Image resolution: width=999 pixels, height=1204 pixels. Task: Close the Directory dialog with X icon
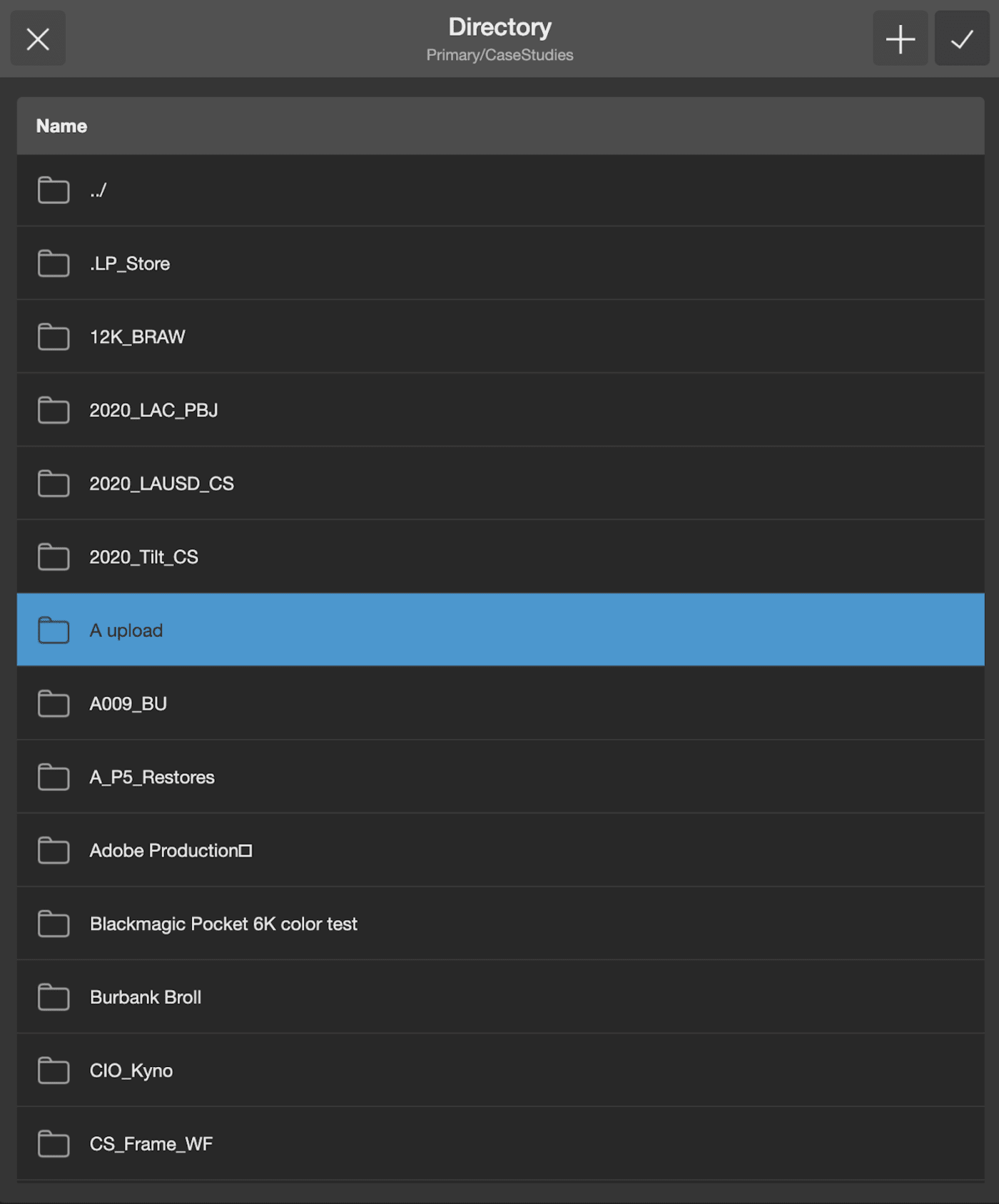(38, 39)
